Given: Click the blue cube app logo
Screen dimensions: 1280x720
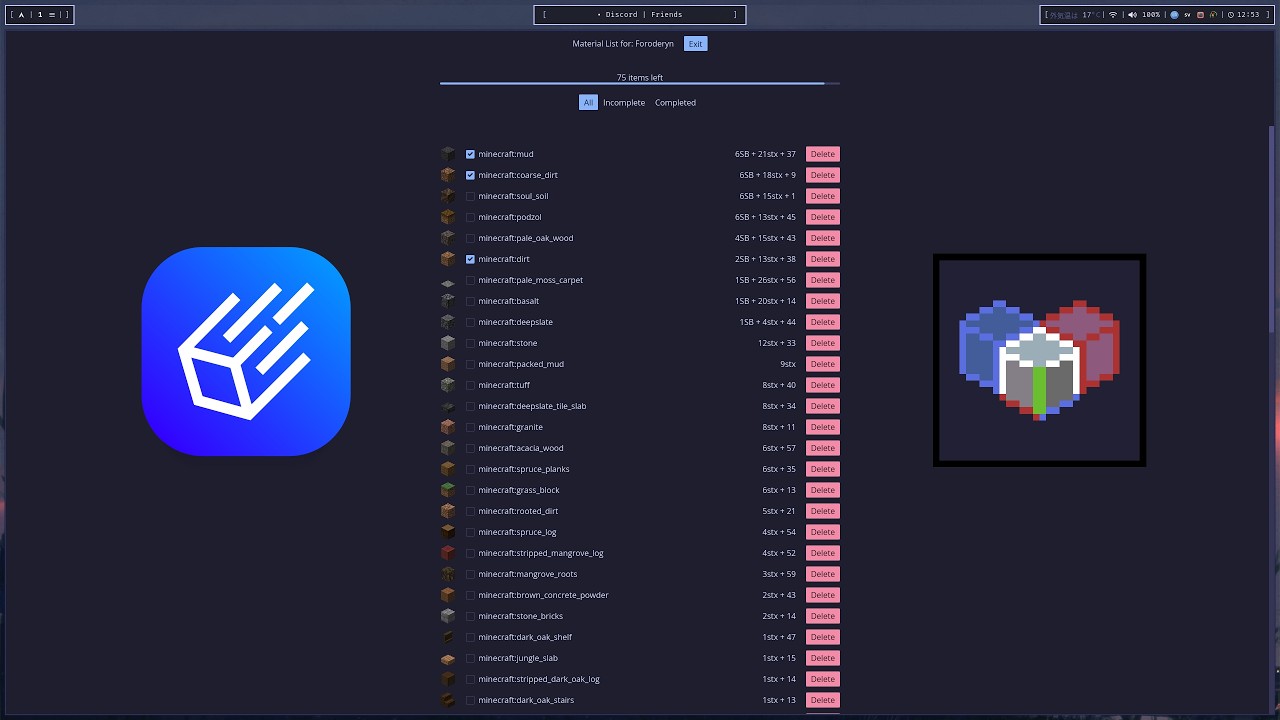Looking at the screenshot, I should pyautogui.click(x=246, y=351).
